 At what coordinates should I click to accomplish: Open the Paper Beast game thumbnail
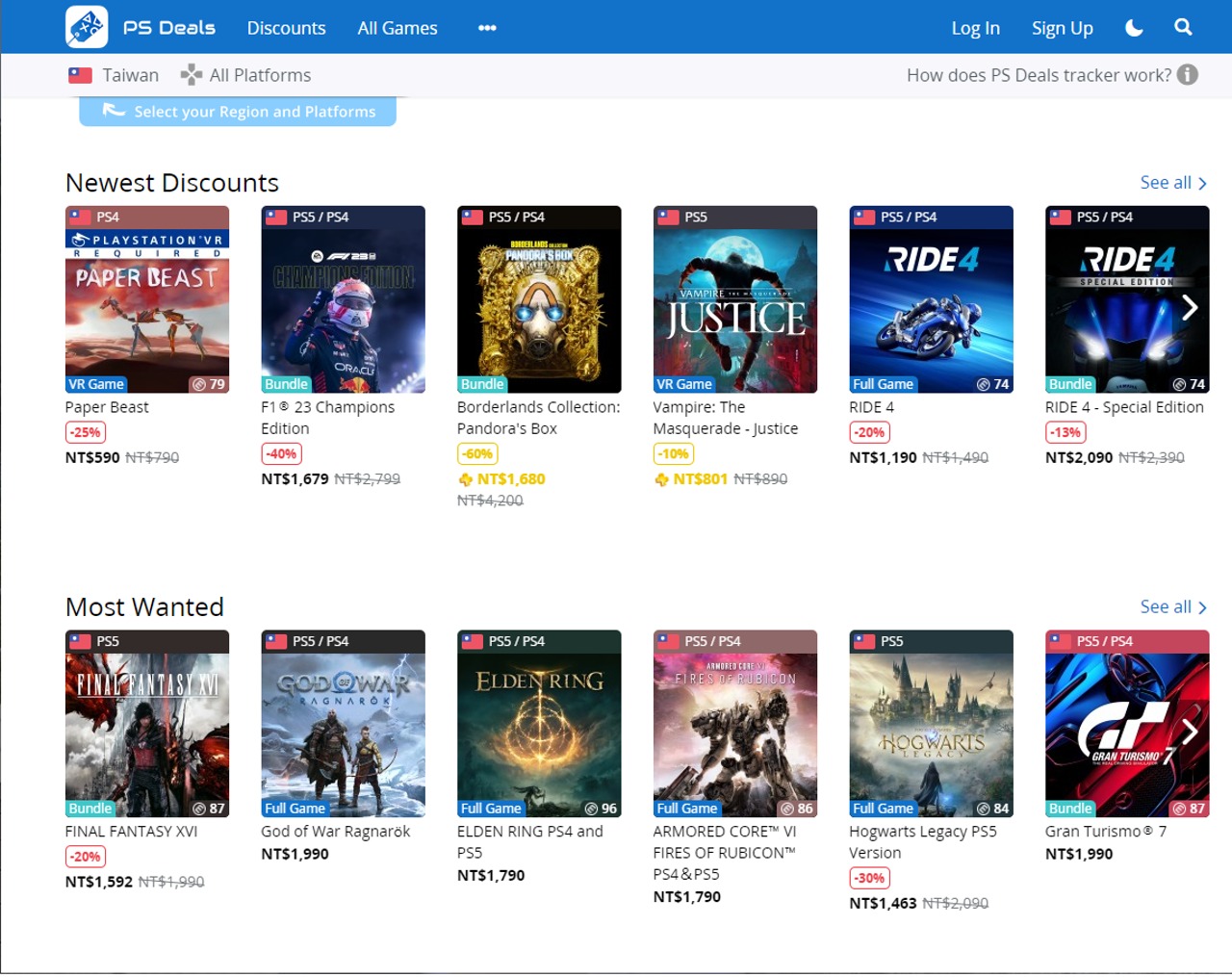(x=147, y=299)
